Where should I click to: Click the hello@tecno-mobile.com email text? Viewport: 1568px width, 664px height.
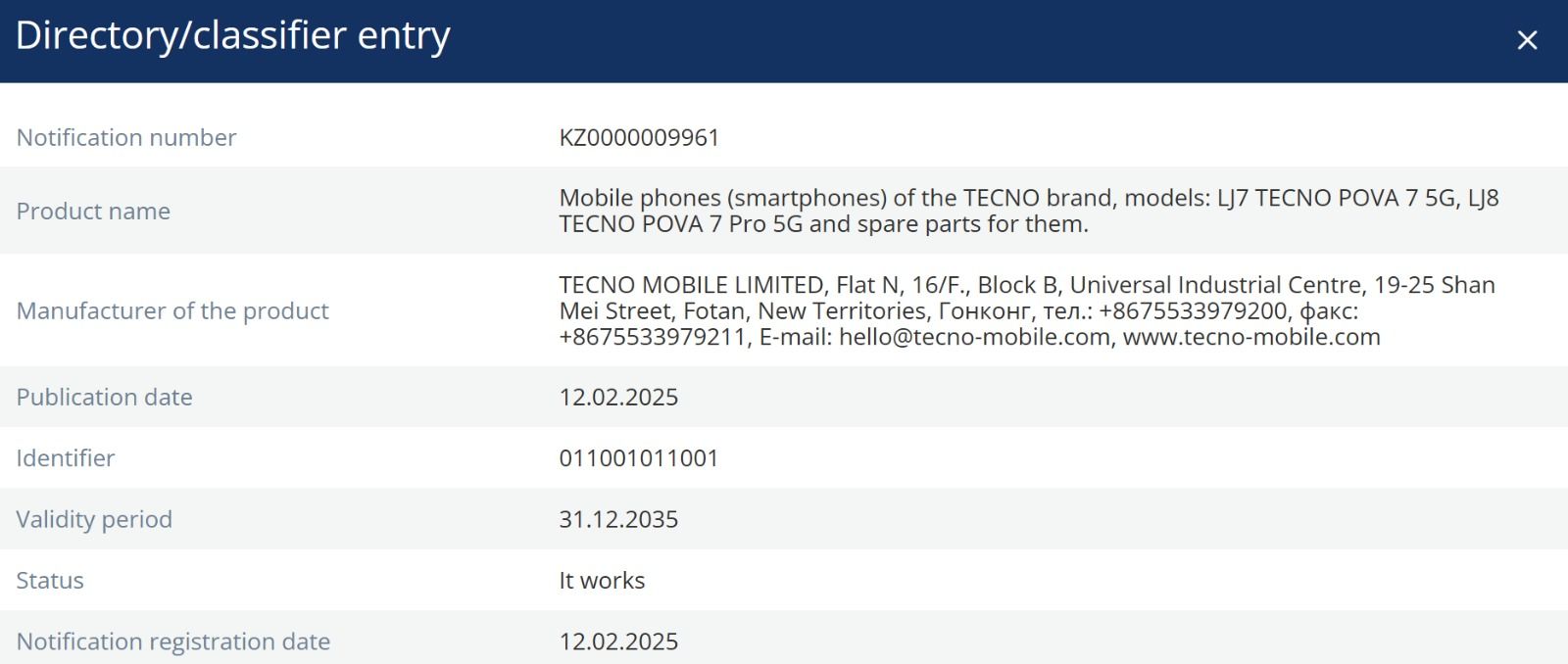pyautogui.click(x=975, y=337)
